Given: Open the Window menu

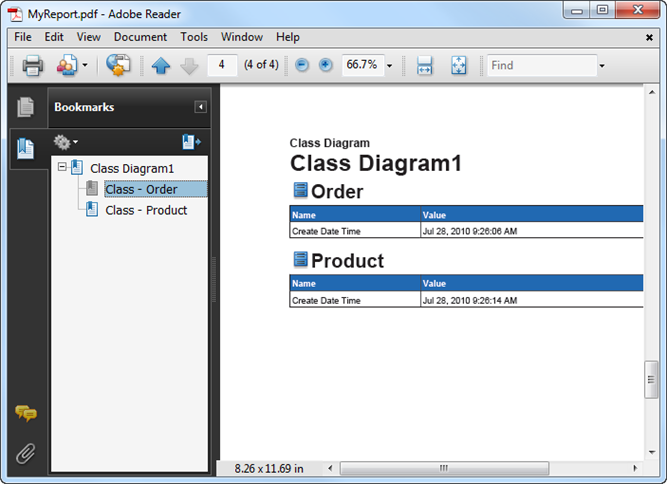Looking at the screenshot, I should [x=242, y=37].
